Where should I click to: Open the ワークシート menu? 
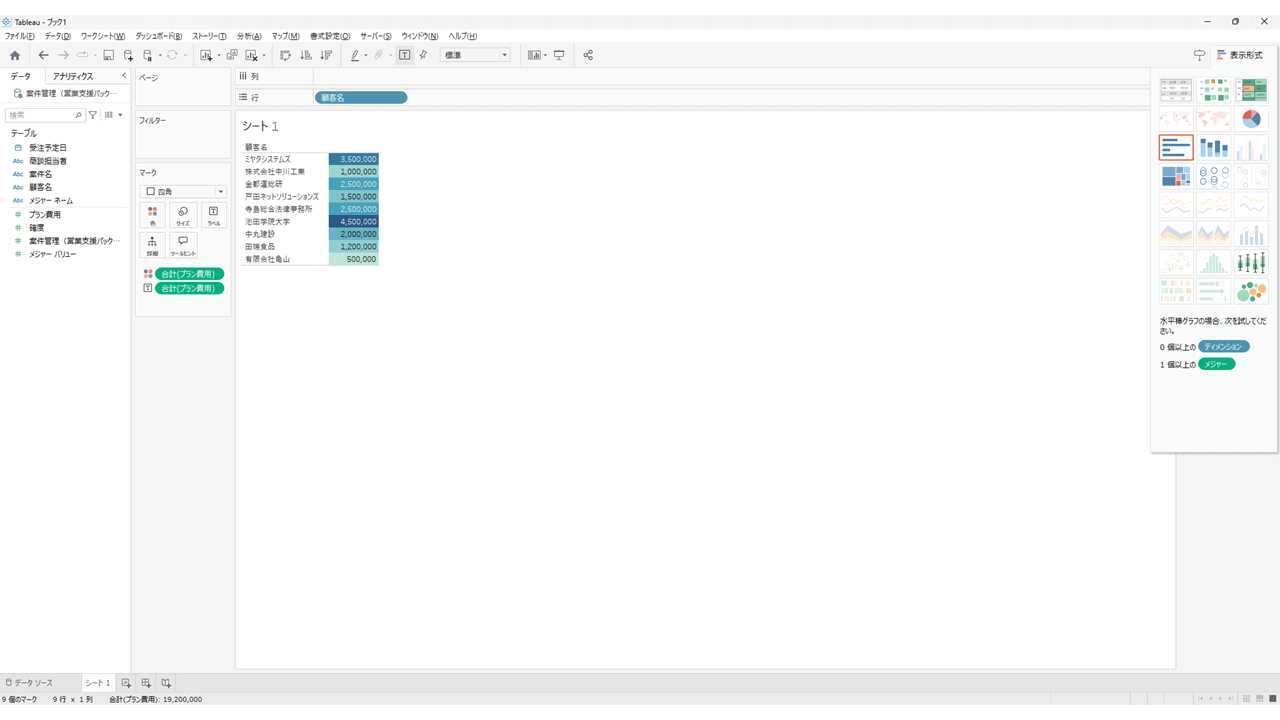(x=103, y=36)
